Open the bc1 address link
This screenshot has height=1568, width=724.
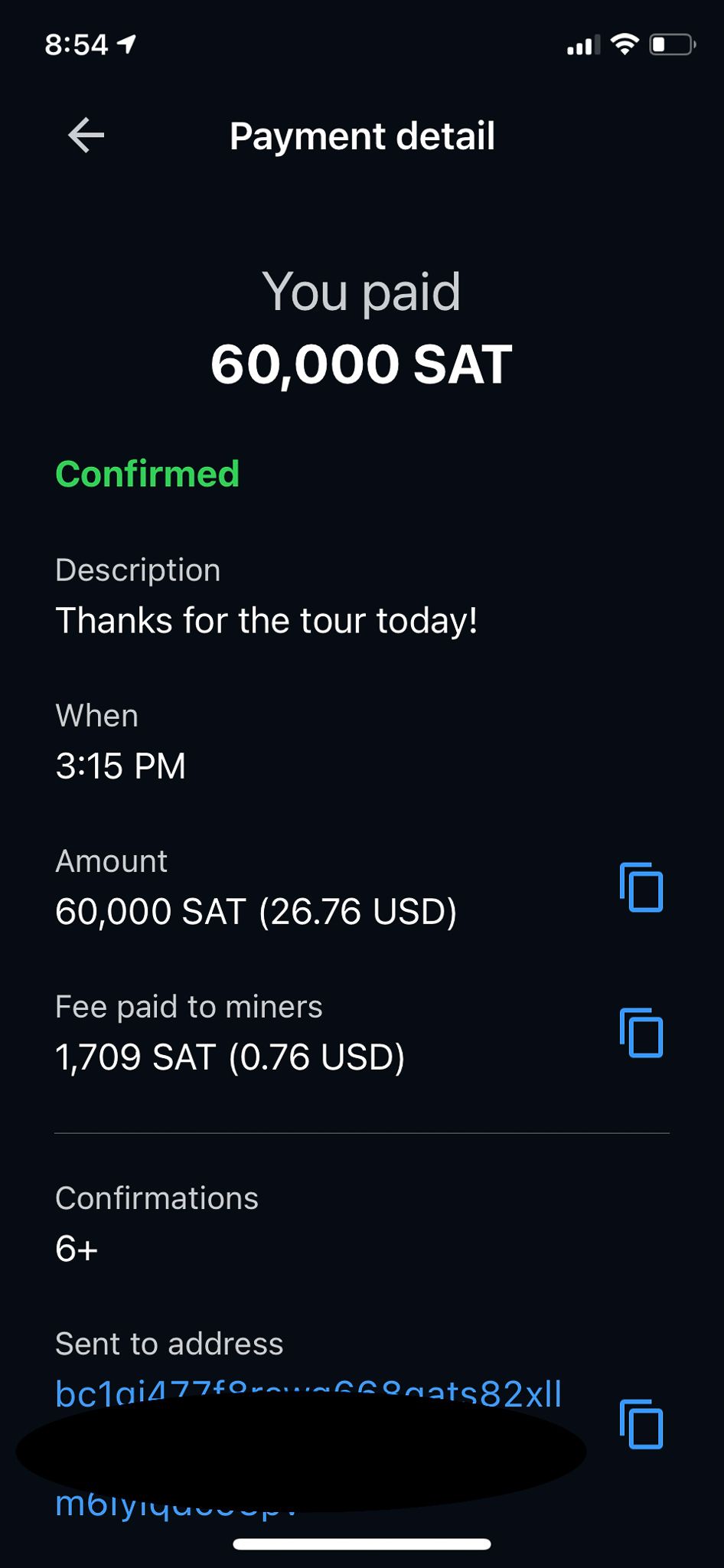(x=308, y=1393)
